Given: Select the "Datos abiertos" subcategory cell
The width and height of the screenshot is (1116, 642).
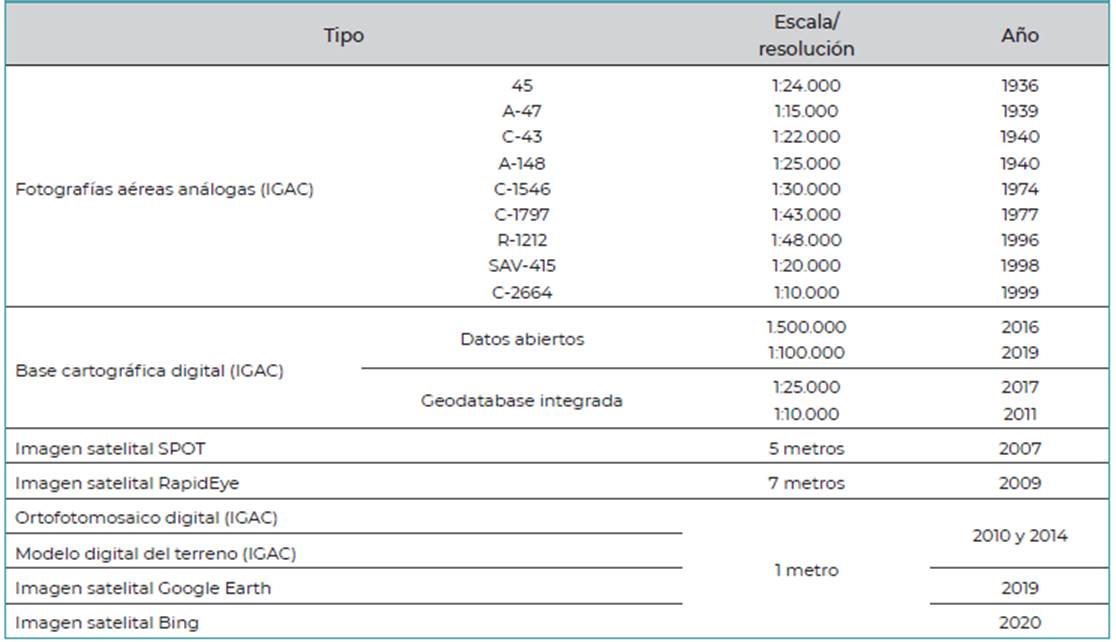Looking at the screenshot, I should (522, 339).
